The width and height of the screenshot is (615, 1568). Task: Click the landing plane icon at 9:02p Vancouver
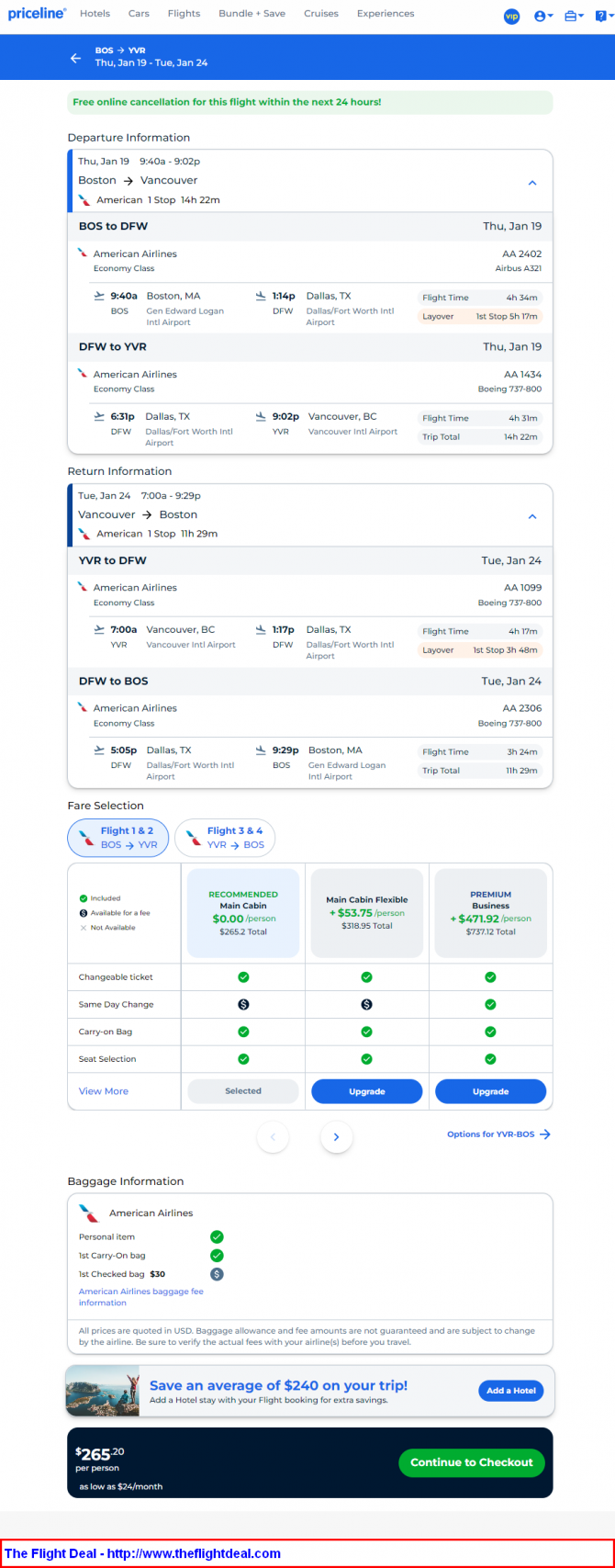coord(261,416)
